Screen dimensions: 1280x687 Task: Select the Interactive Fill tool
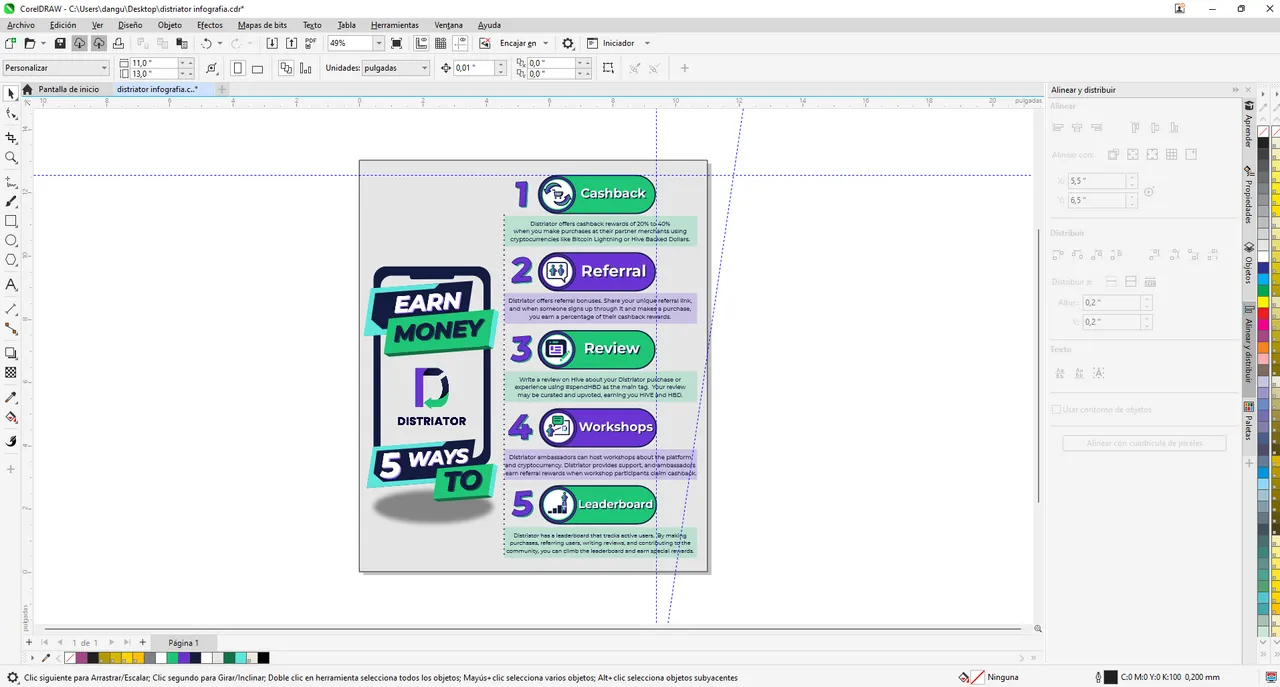pos(11,417)
